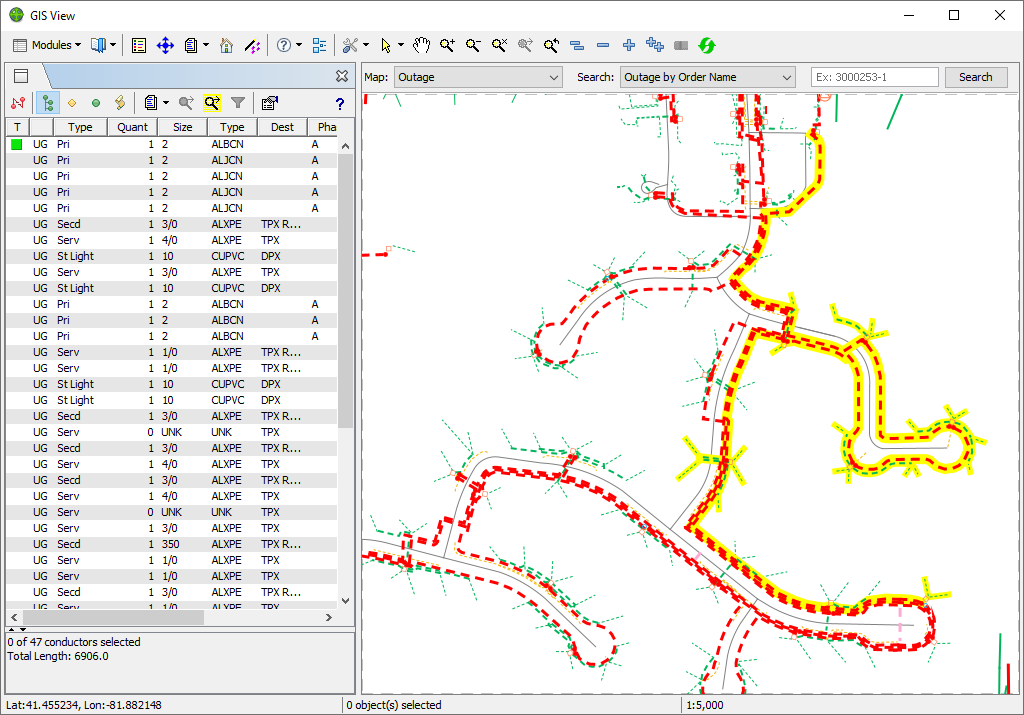Toggle the green circle button
This screenshot has width=1024, height=715.
(x=96, y=103)
